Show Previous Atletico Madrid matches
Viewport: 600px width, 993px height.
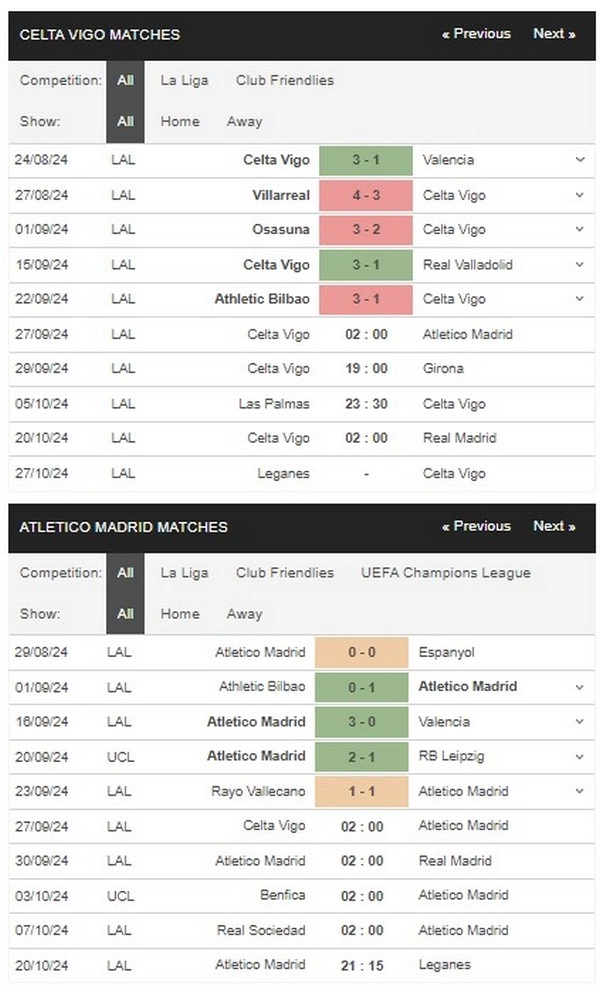[476, 526]
